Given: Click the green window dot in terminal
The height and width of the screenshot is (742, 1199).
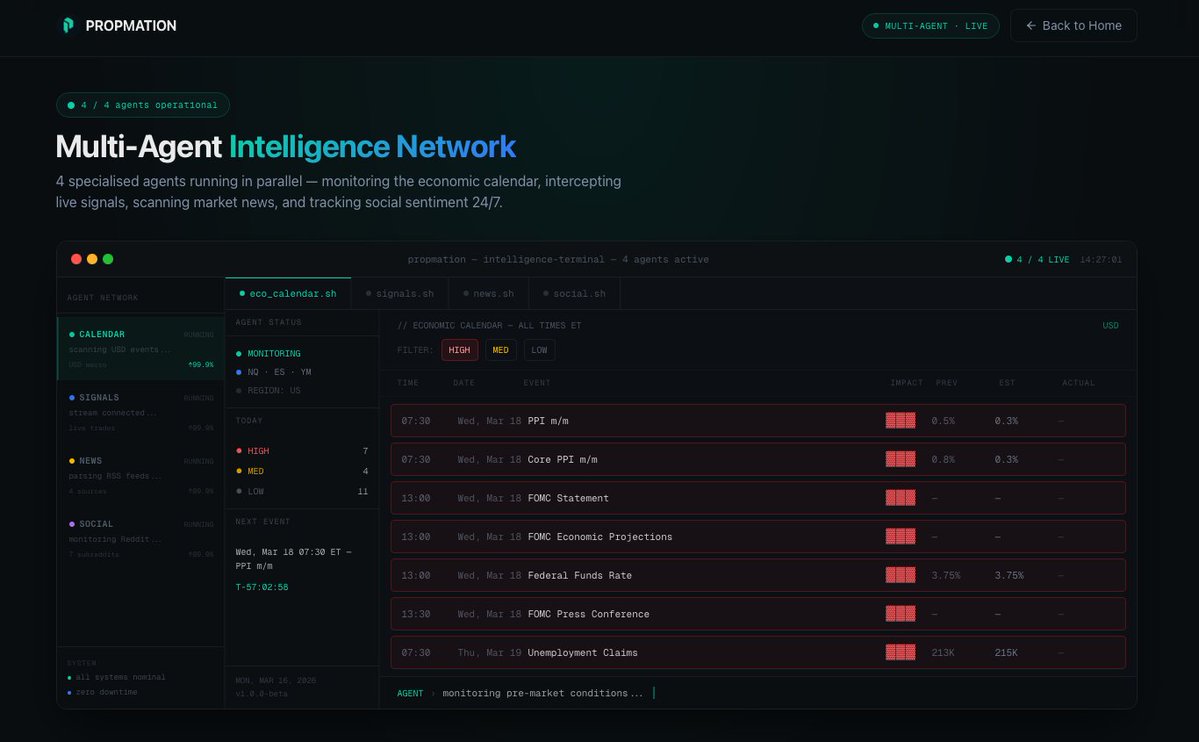Looking at the screenshot, I should tap(108, 259).
